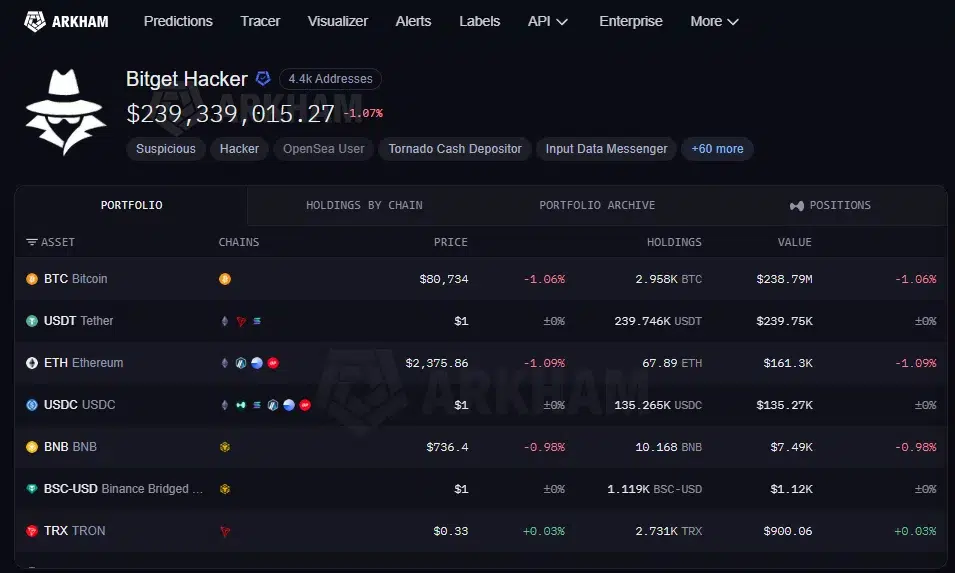Click the $736.4 BNB price
This screenshot has width=955, height=573.
click(447, 447)
